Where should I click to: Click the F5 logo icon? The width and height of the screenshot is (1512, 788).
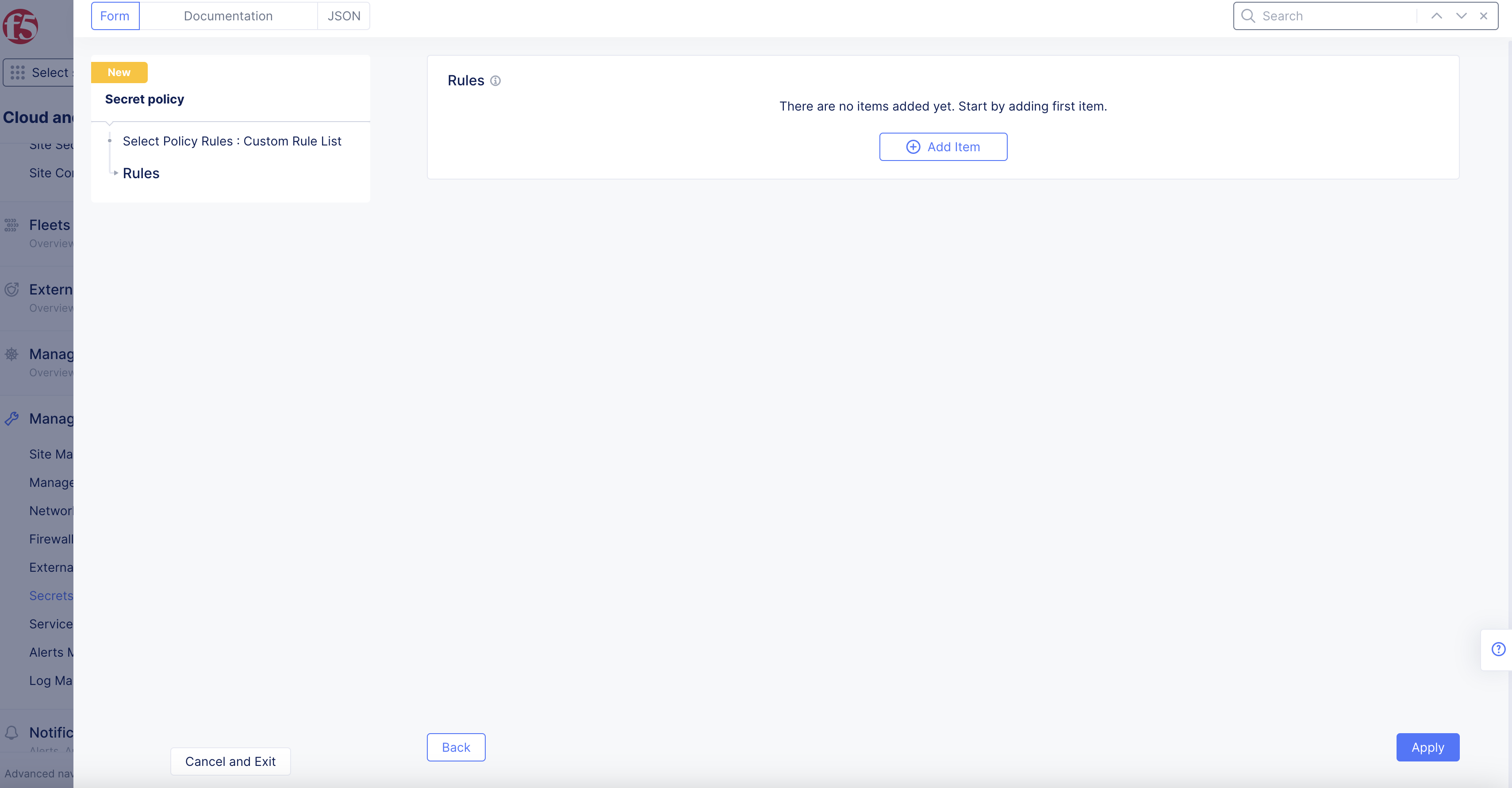tap(20, 26)
